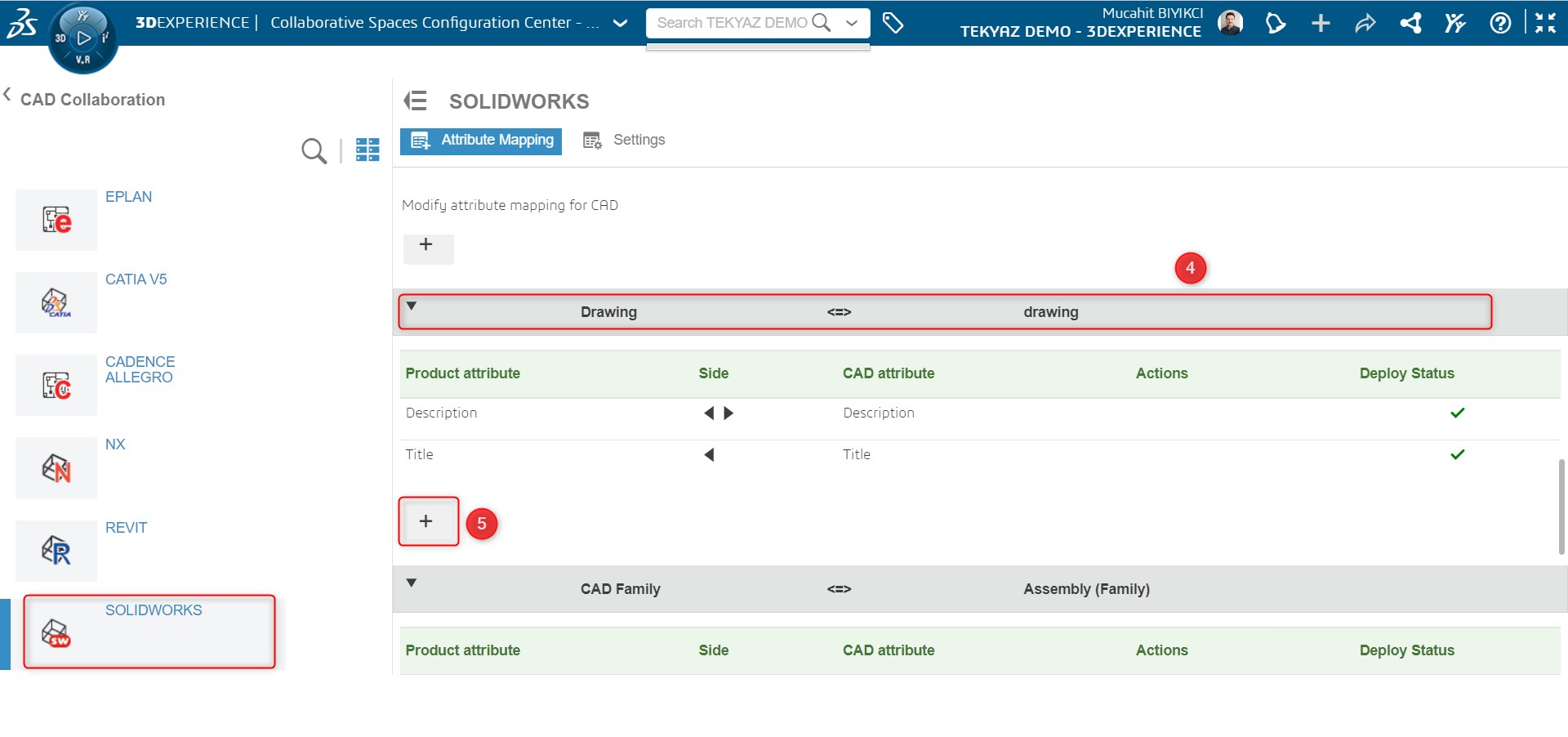Select the NX connector icon
Viewport: 1568px width, 737px height.
56,467
